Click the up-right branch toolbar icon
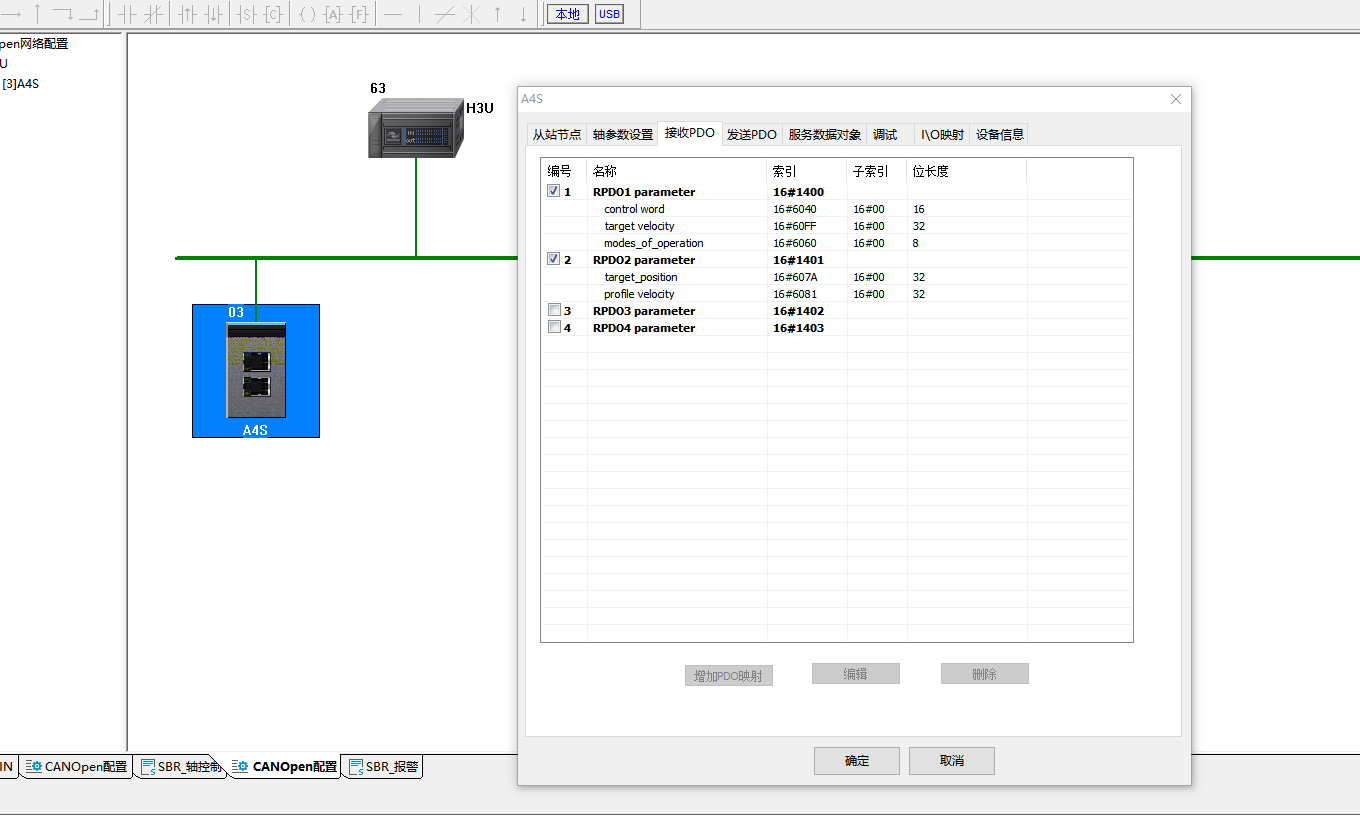Image resolution: width=1360 pixels, height=821 pixels. point(89,14)
